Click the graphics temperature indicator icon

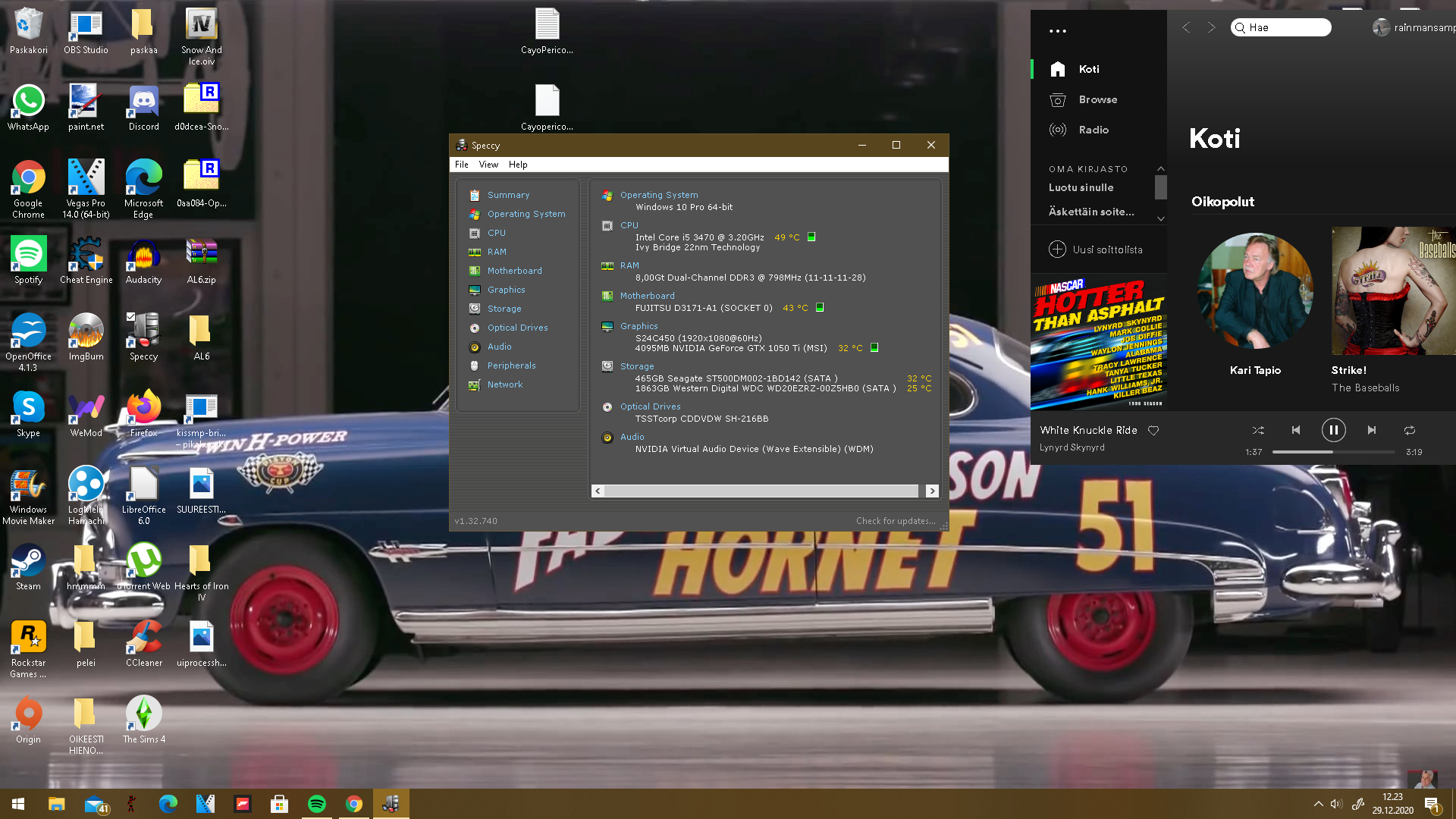[x=874, y=348]
